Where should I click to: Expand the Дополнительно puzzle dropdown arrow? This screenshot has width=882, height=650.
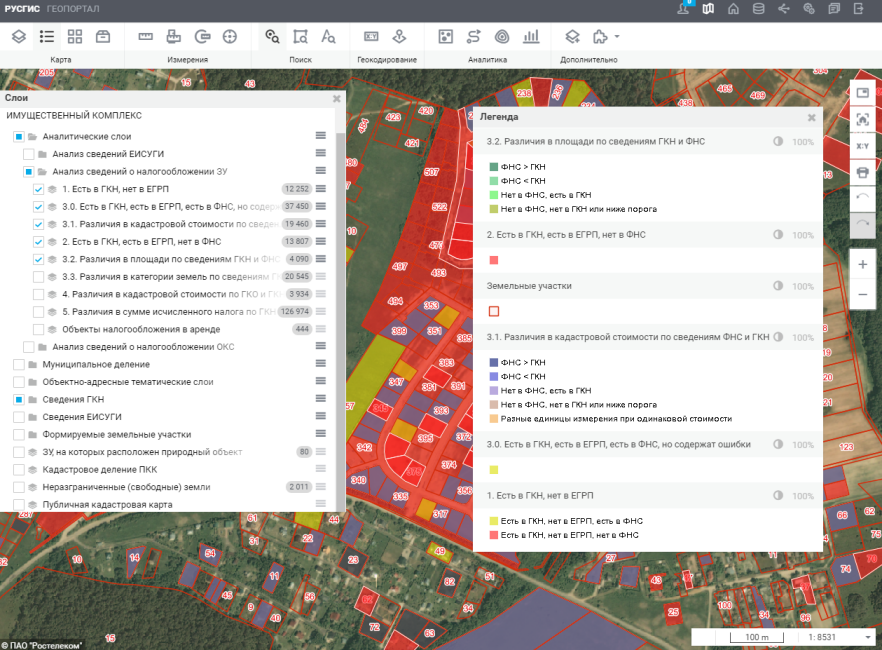pyautogui.click(x=617, y=37)
